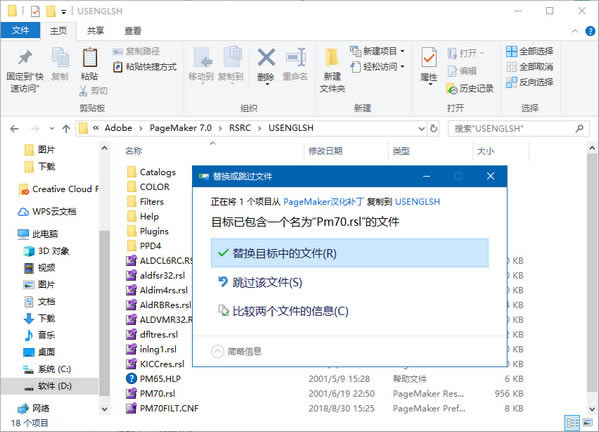The height and width of the screenshot is (432, 599).
Task: Click the New folder icon
Action: pos(332,58)
